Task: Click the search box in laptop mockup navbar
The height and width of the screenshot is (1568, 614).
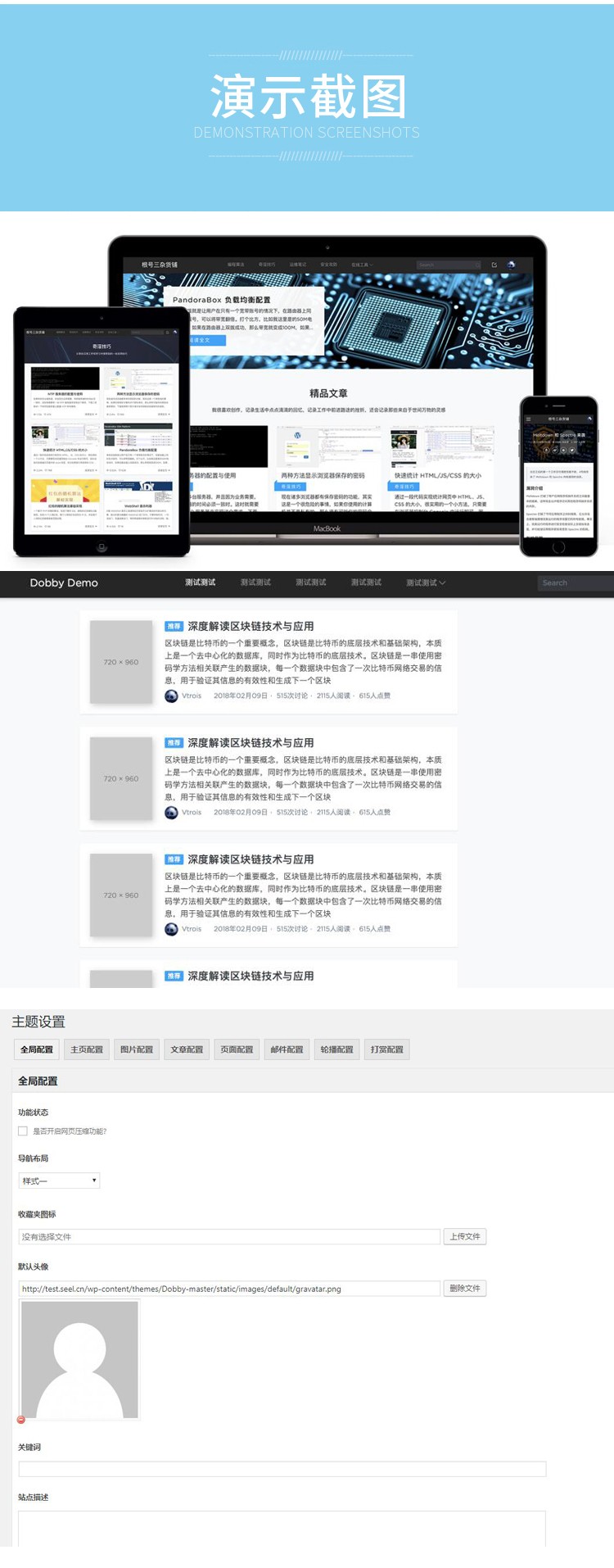Action: 449,265
